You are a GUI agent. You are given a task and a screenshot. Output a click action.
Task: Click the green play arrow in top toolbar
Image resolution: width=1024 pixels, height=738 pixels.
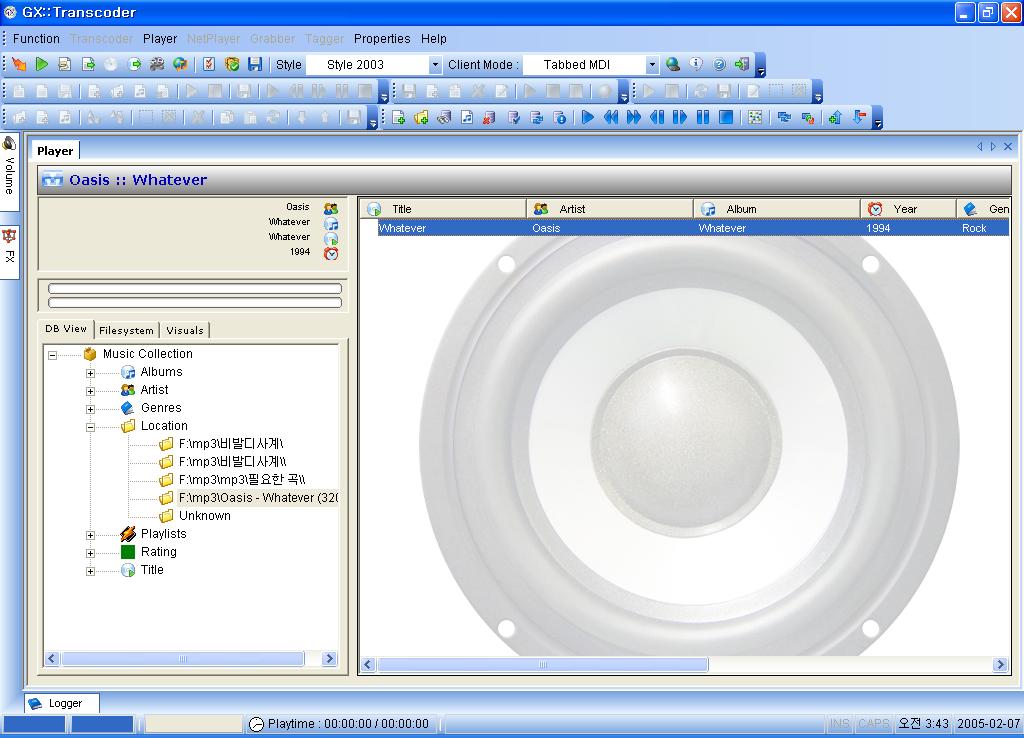(42, 64)
